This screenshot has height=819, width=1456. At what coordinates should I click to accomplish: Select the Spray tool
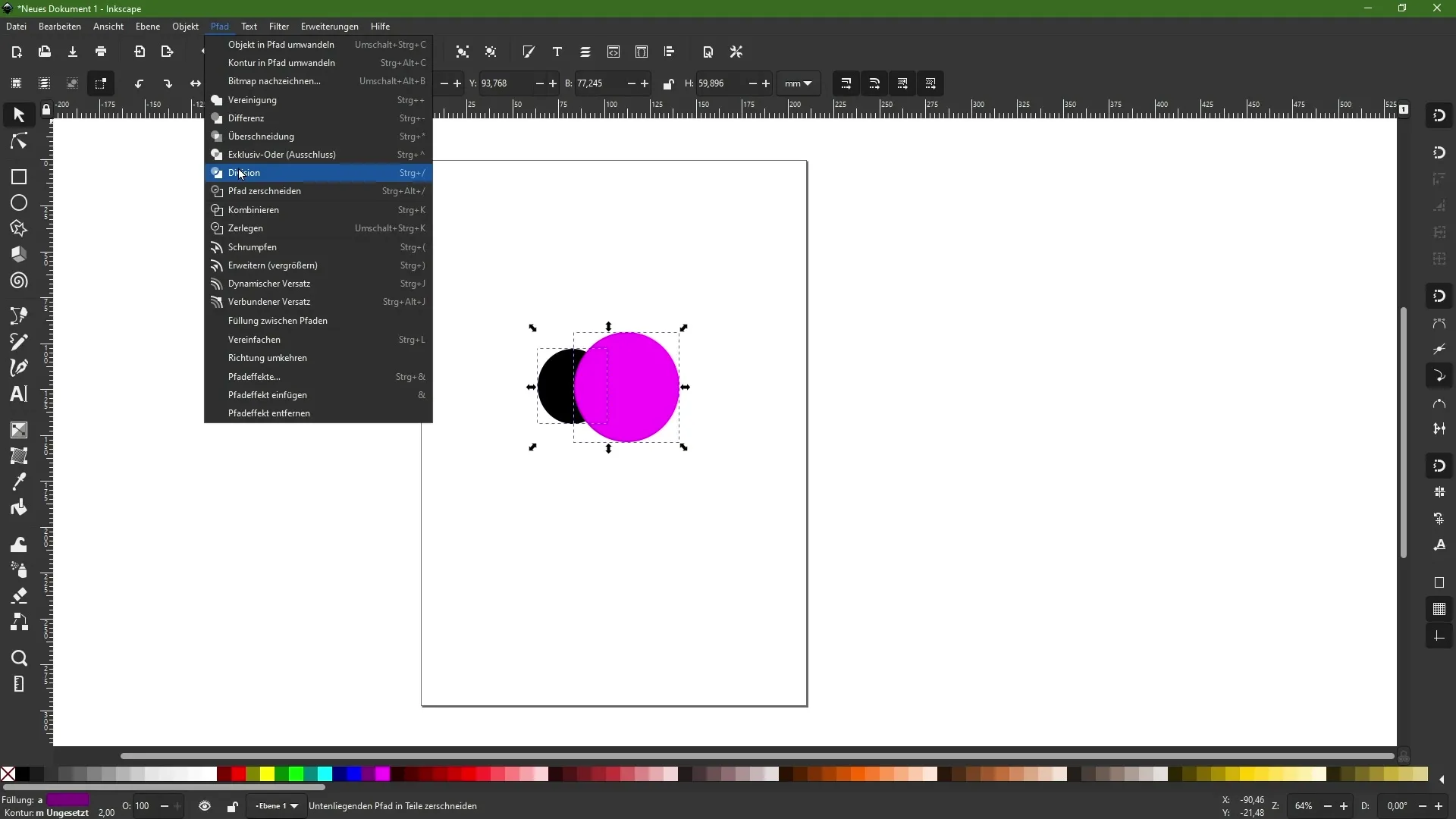tap(19, 570)
